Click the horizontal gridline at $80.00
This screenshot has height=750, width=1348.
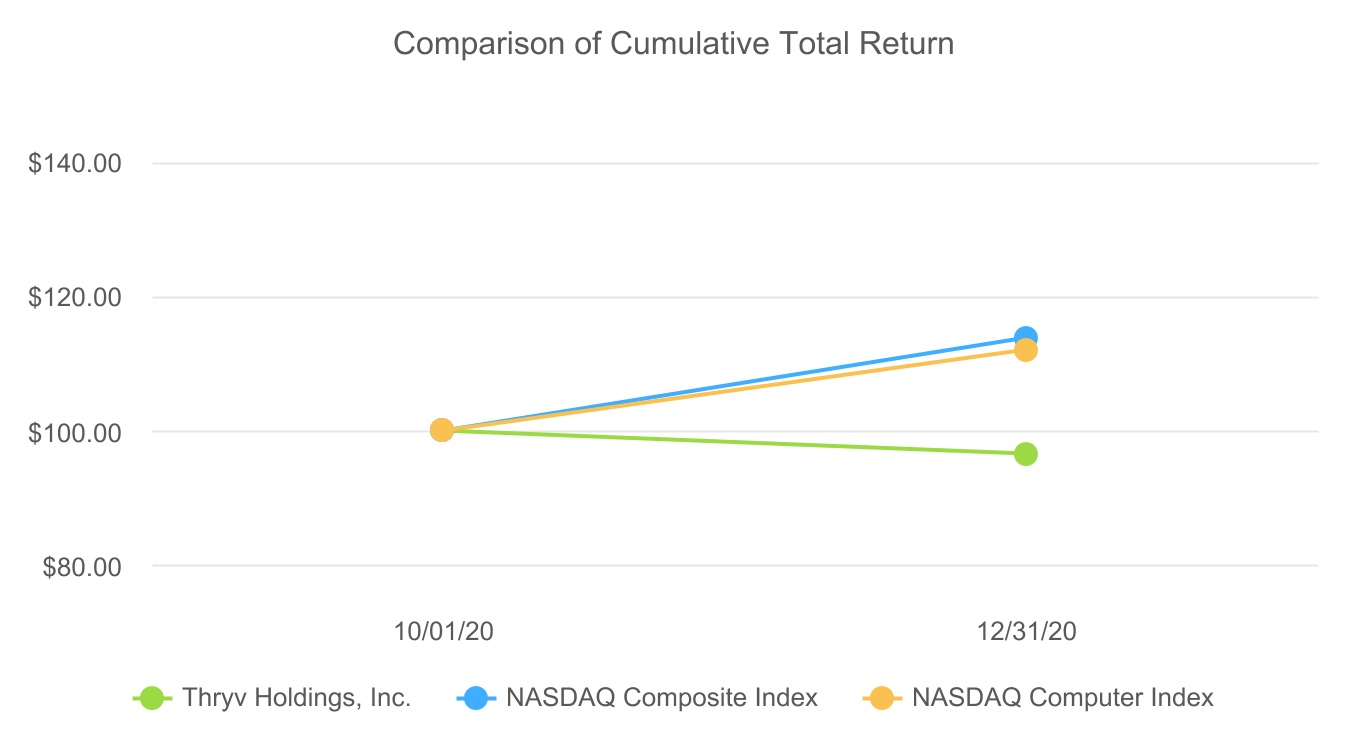tap(700, 566)
